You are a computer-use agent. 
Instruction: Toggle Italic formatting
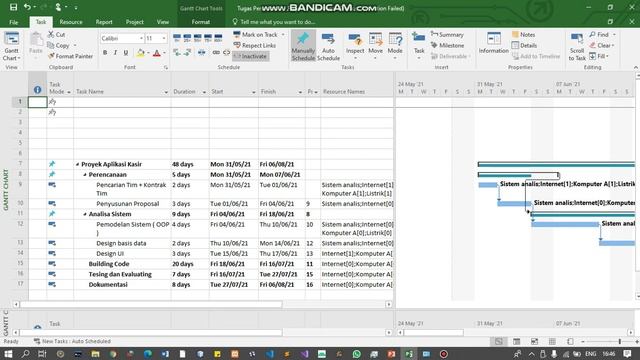click(115, 53)
